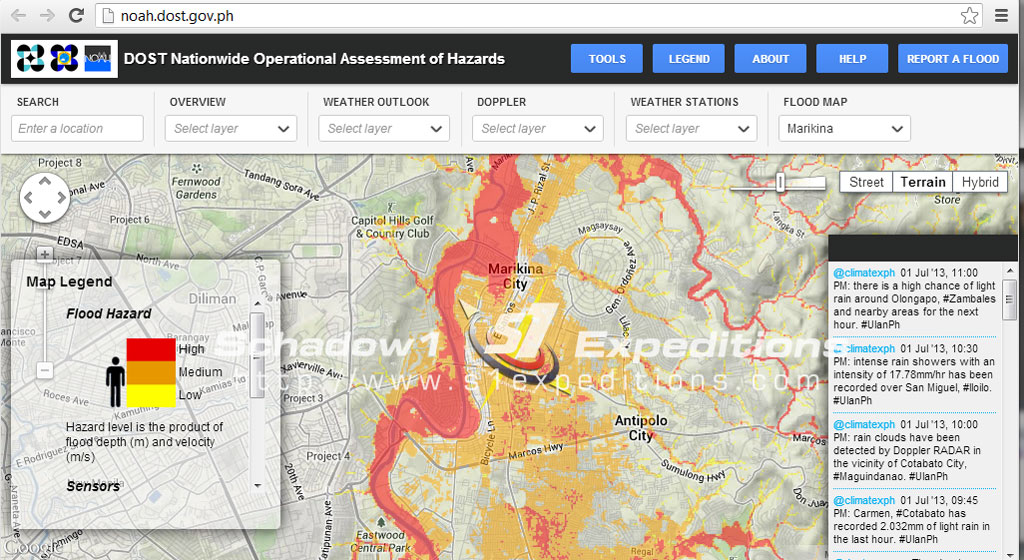1024x560 pixels.
Task: Go back with browser back arrow
Action: [x=18, y=15]
